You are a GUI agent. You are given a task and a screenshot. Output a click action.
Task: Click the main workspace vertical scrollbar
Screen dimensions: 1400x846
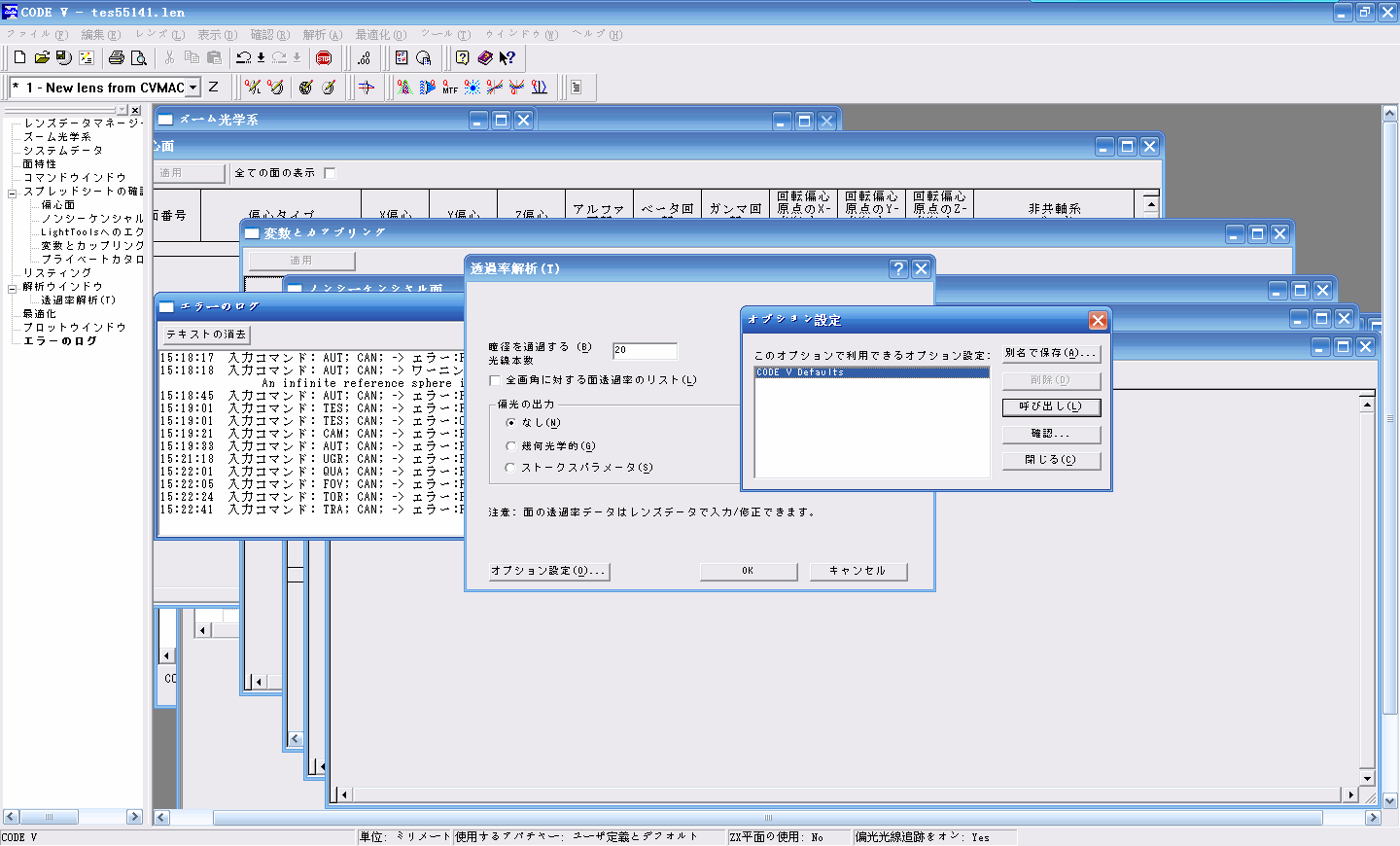1390,457
